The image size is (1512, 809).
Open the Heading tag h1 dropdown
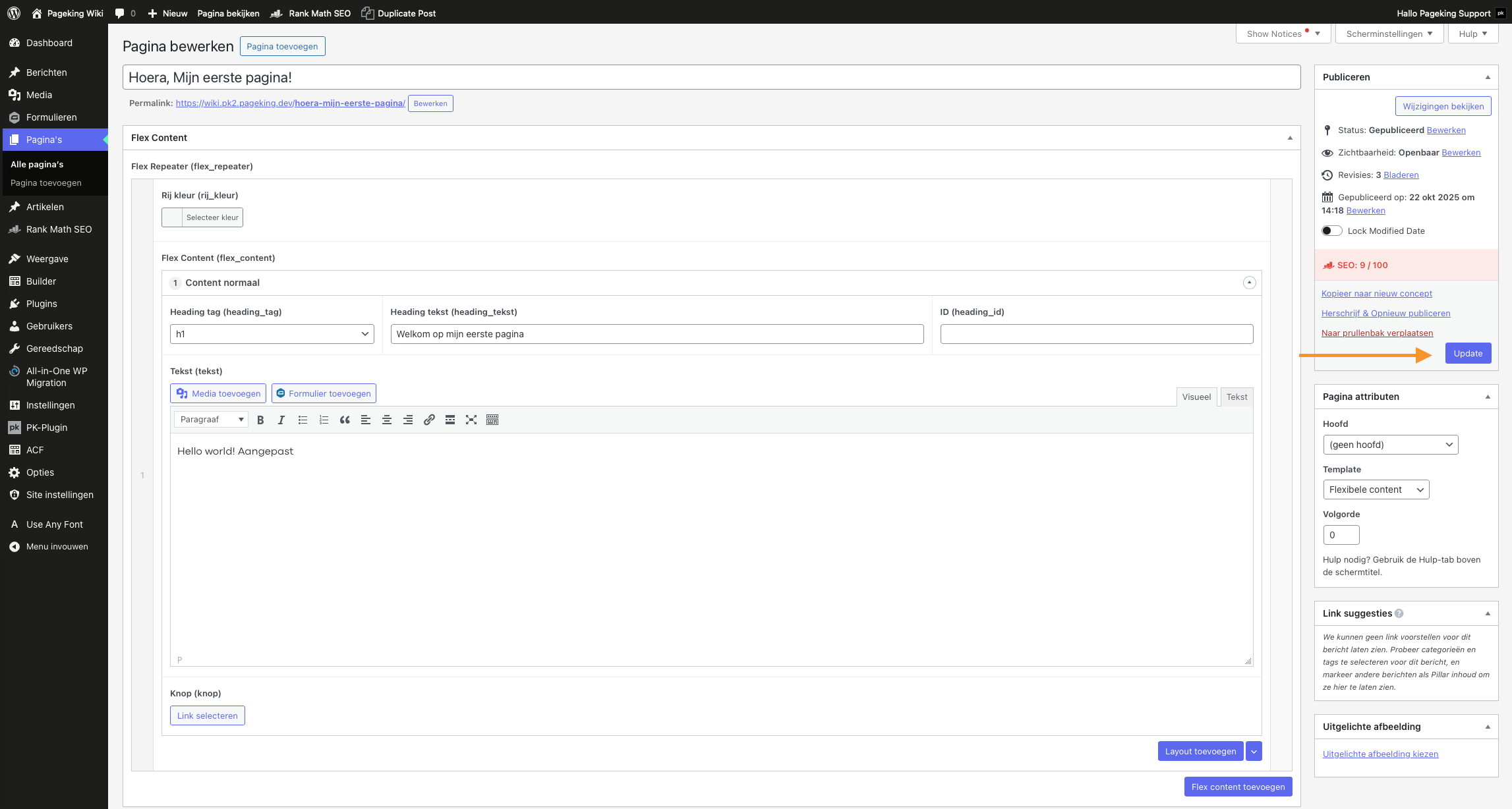coord(272,334)
